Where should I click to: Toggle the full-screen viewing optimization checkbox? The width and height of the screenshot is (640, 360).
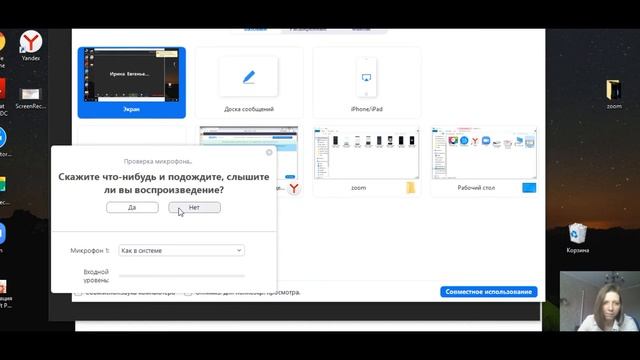[187, 293]
